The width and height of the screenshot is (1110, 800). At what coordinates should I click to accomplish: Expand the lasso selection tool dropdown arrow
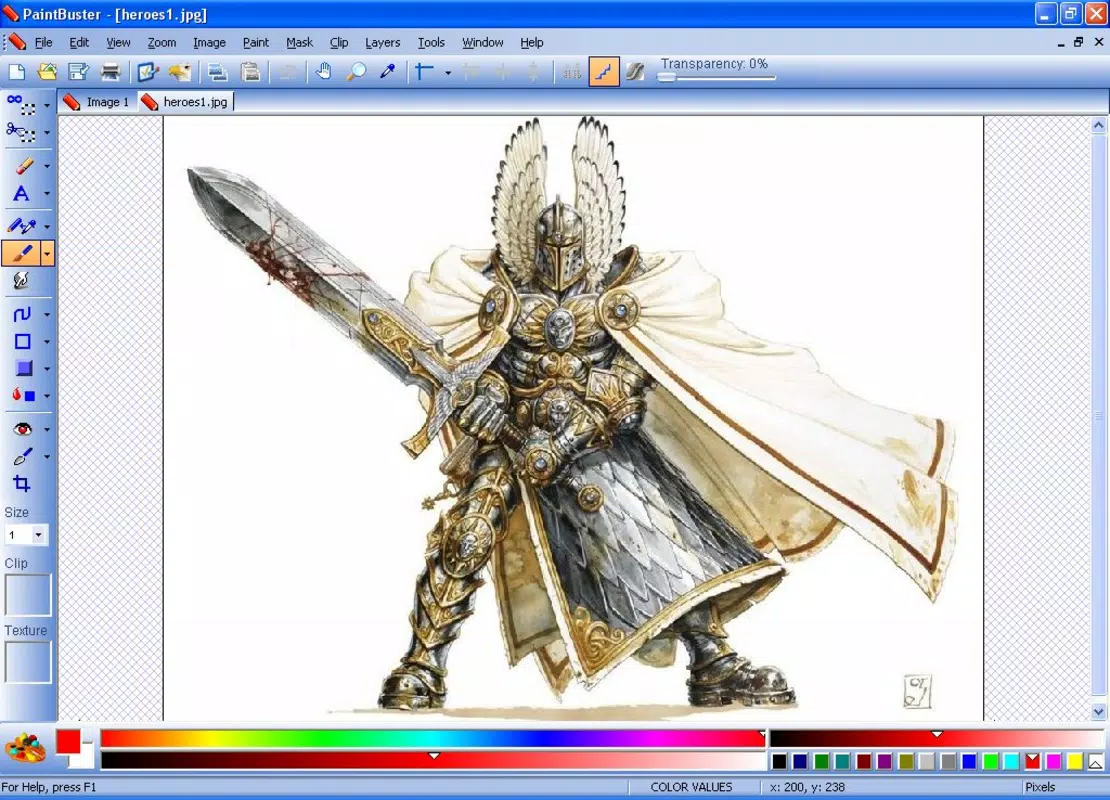47,105
